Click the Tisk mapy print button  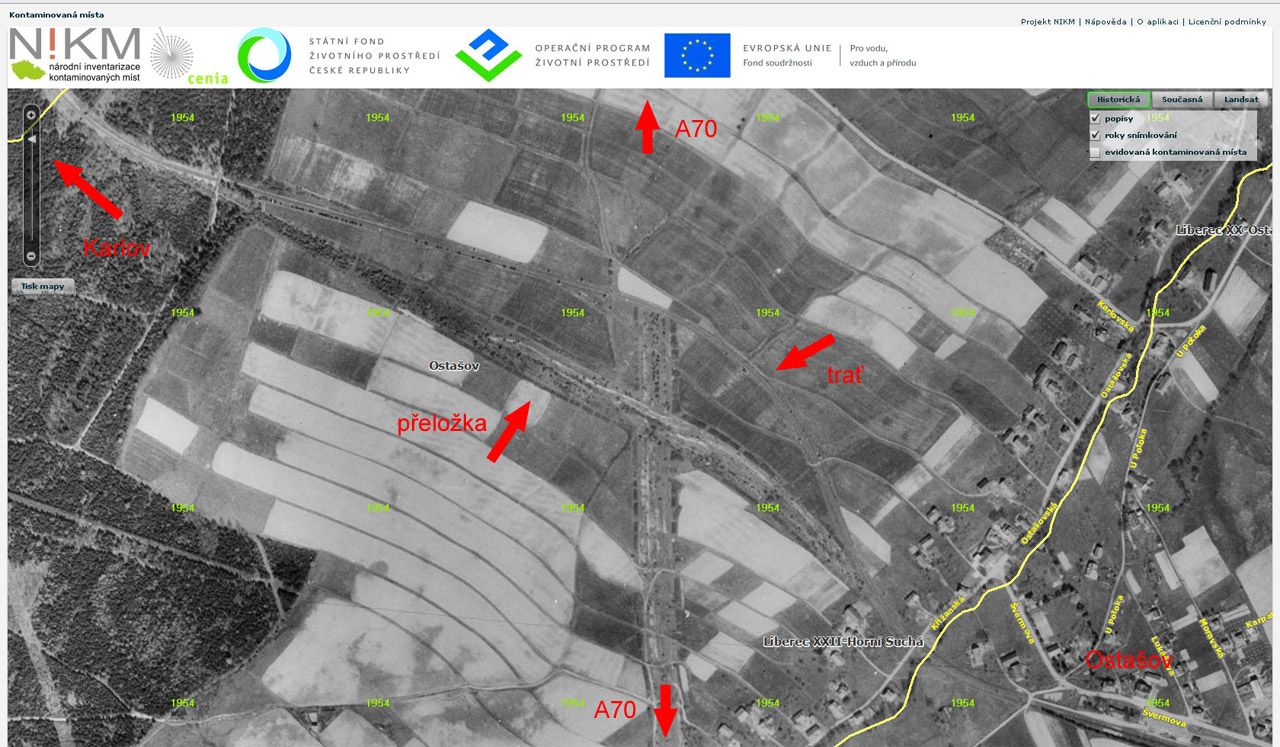coord(43,286)
